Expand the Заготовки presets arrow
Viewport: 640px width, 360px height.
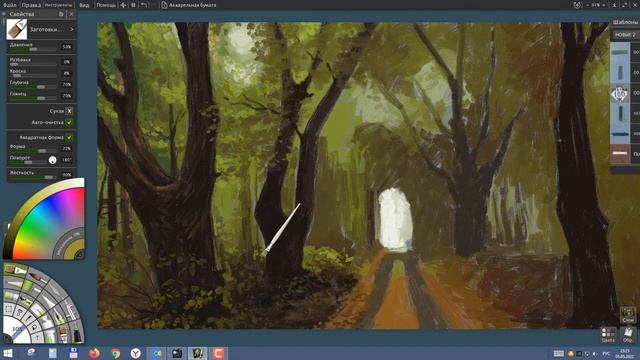pyautogui.click(x=72, y=29)
